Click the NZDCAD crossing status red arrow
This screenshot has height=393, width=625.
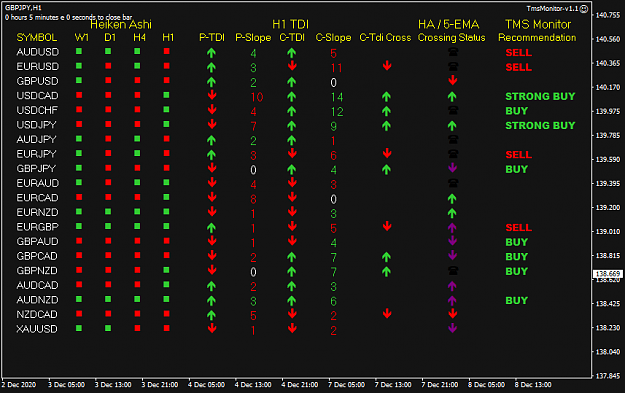tap(452, 314)
